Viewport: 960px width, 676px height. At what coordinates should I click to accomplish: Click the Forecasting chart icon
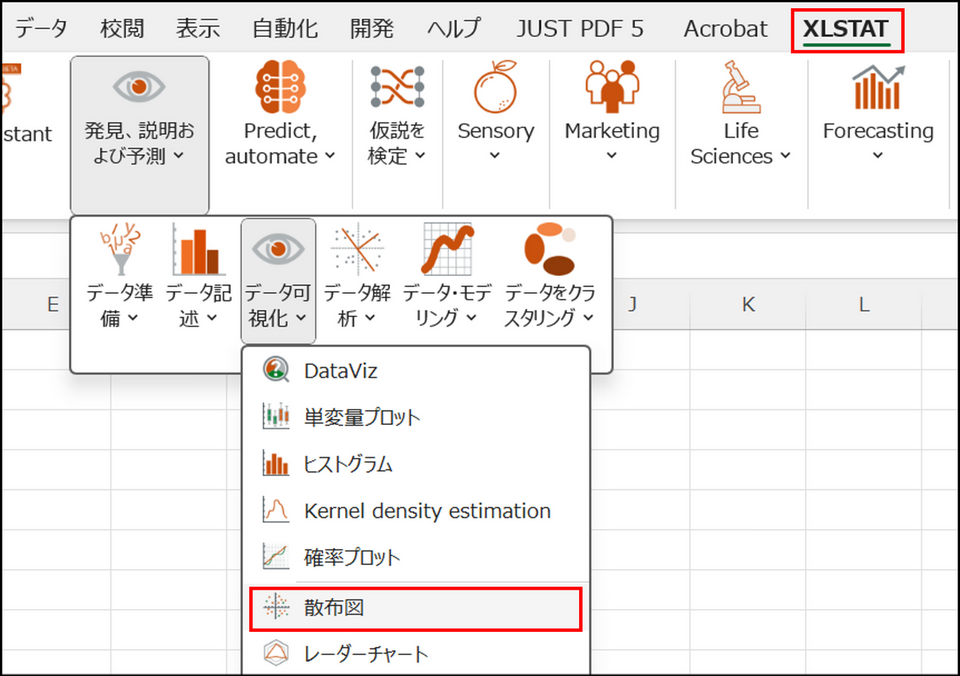pos(878,87)
